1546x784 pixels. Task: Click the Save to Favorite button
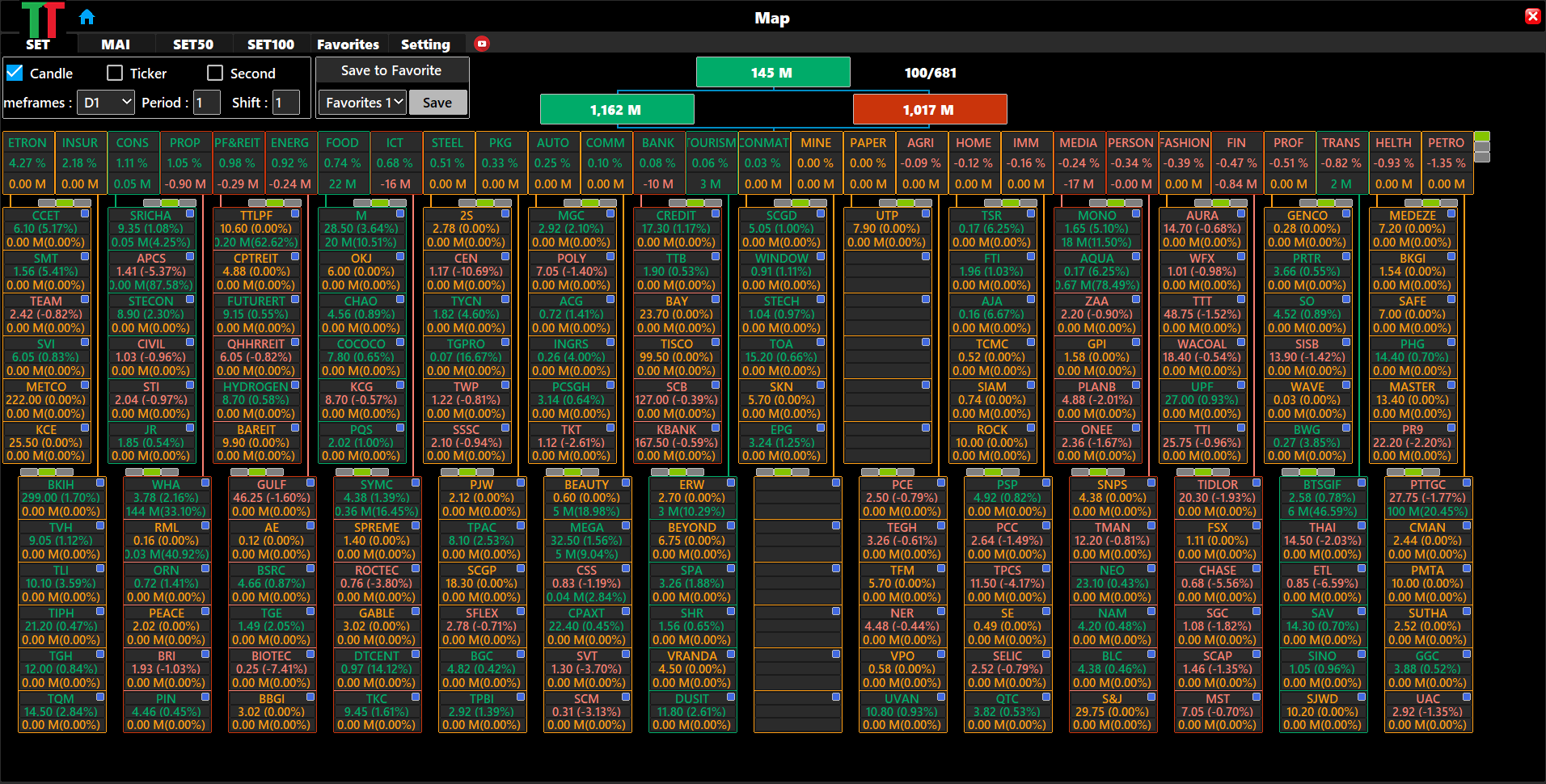point(391,70)
